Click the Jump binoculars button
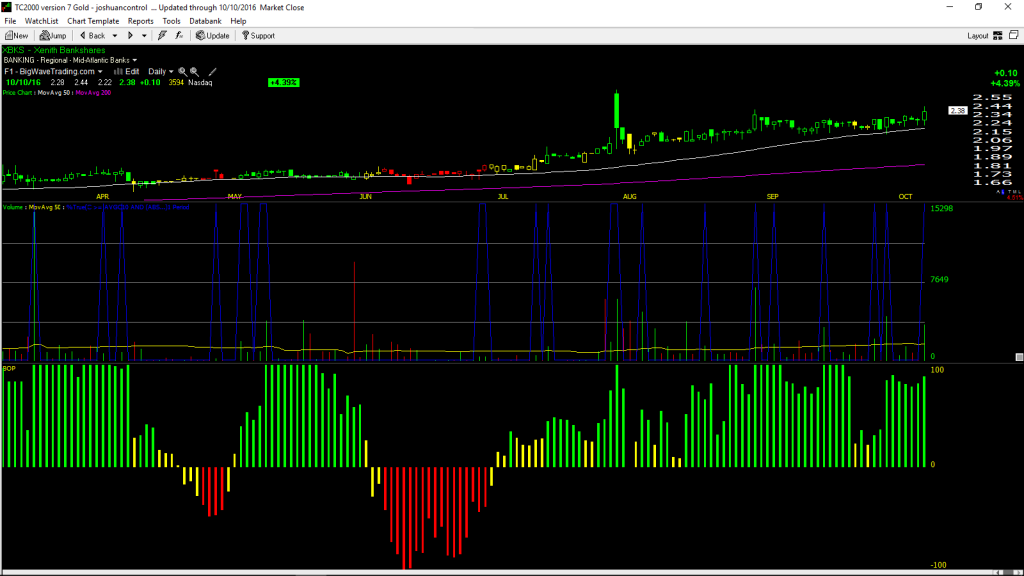Screen dimensions: 1024x576 click(53, 36)
